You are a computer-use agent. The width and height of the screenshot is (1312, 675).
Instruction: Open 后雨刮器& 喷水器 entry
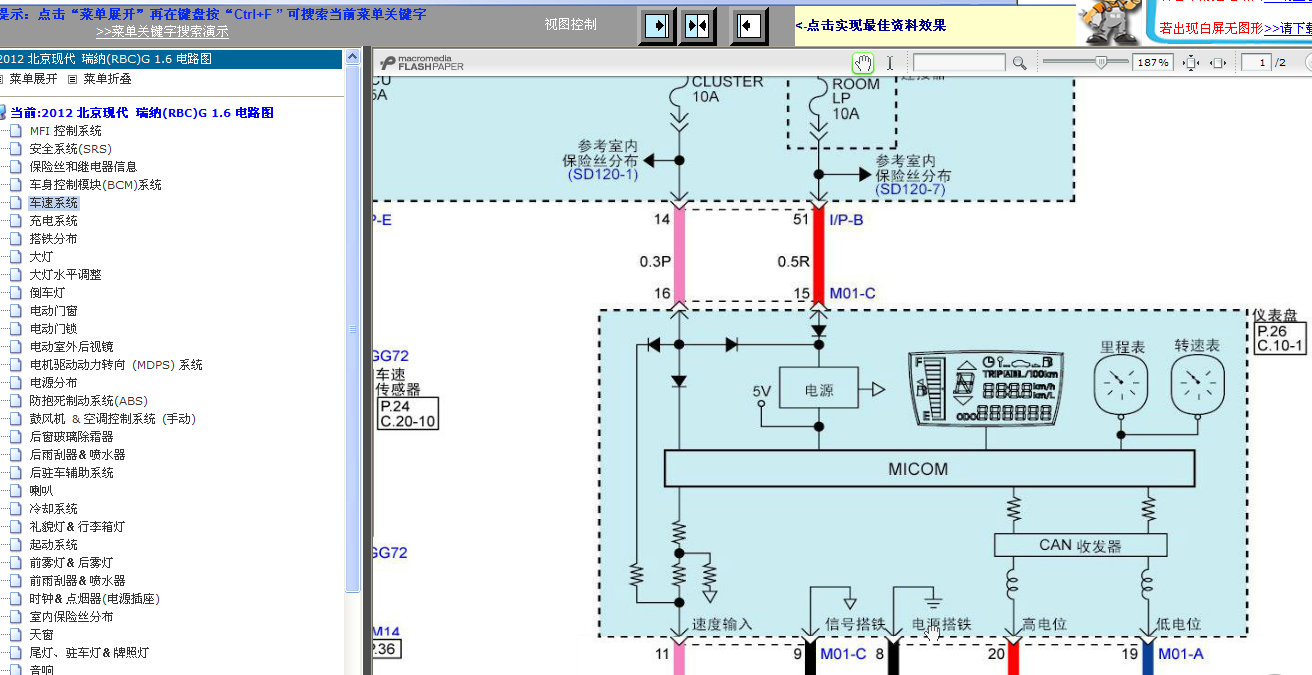[x=77, y=455]
